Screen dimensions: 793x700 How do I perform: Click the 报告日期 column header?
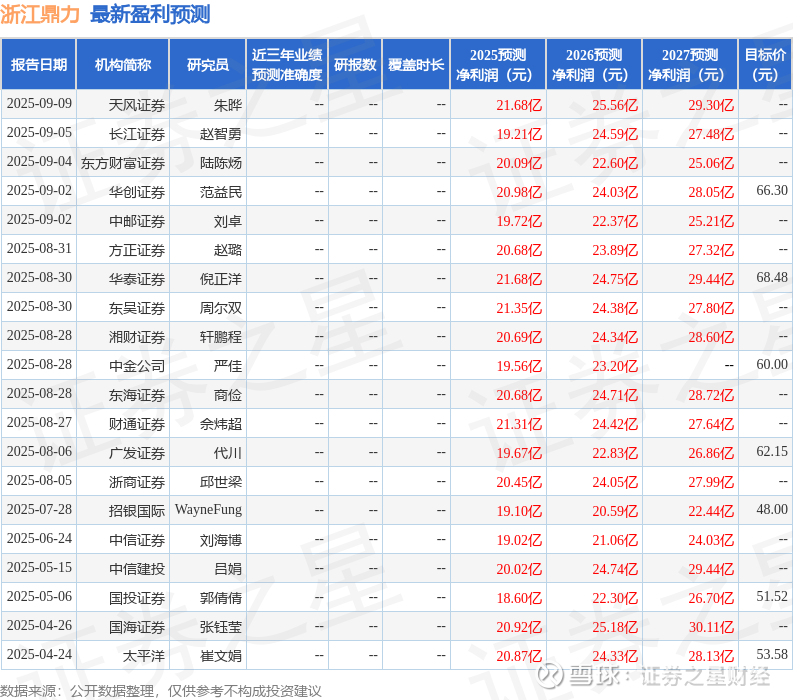38,64
